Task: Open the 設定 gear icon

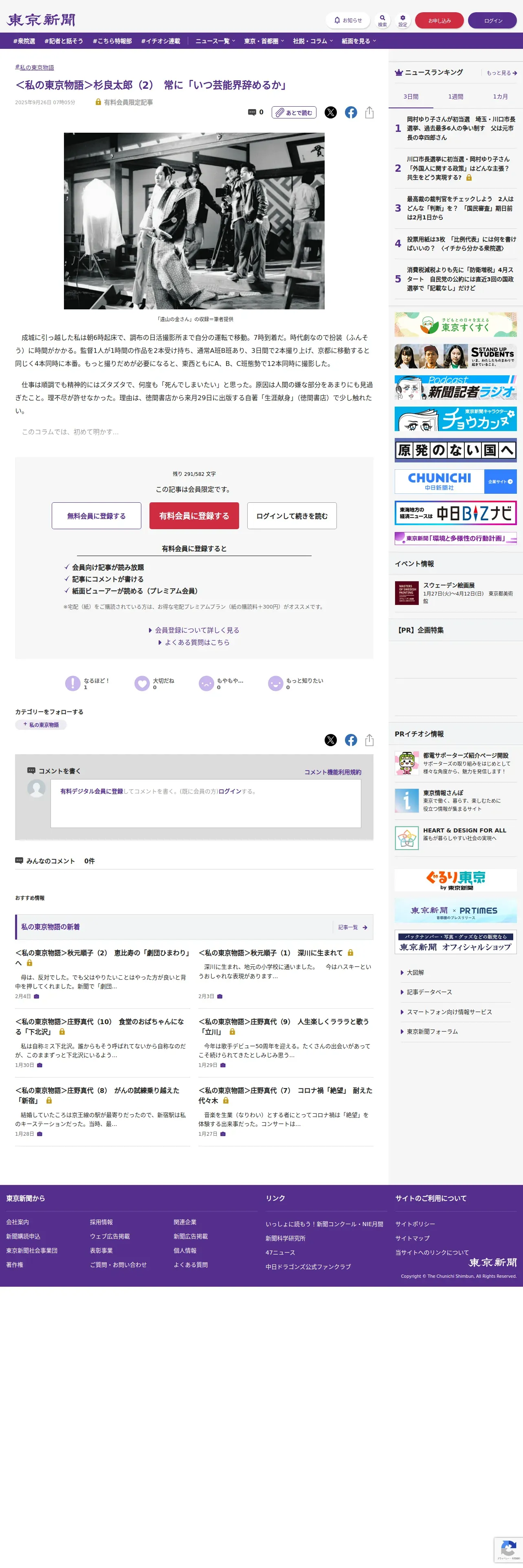Action: pos(402,20)
